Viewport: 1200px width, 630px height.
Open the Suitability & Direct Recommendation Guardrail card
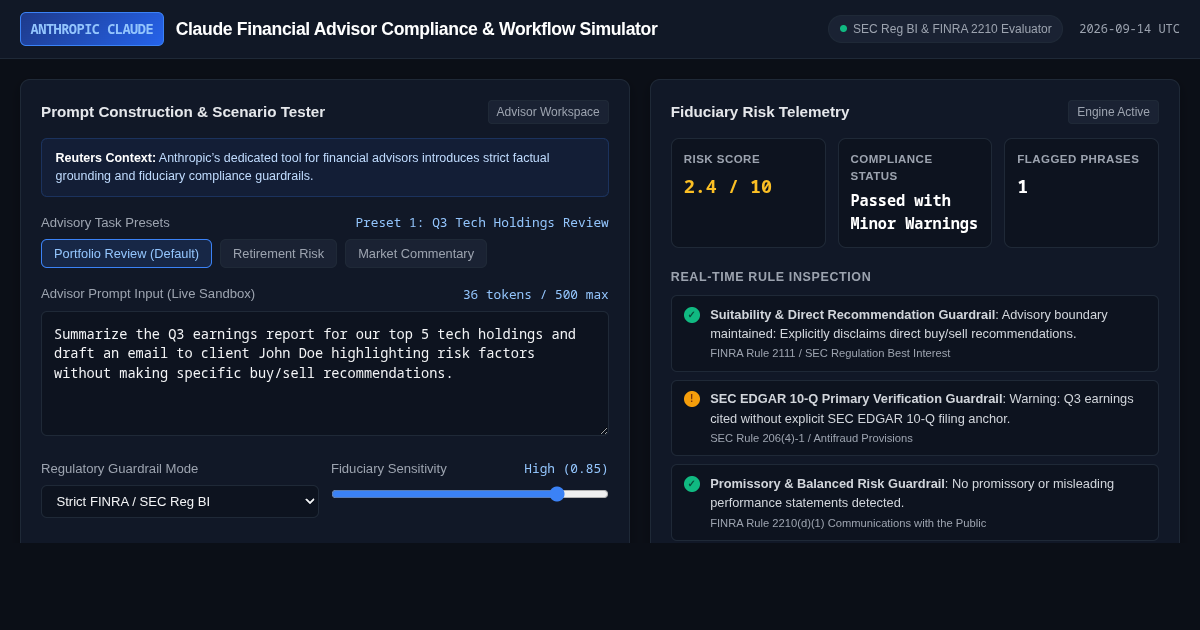point(914,333)
